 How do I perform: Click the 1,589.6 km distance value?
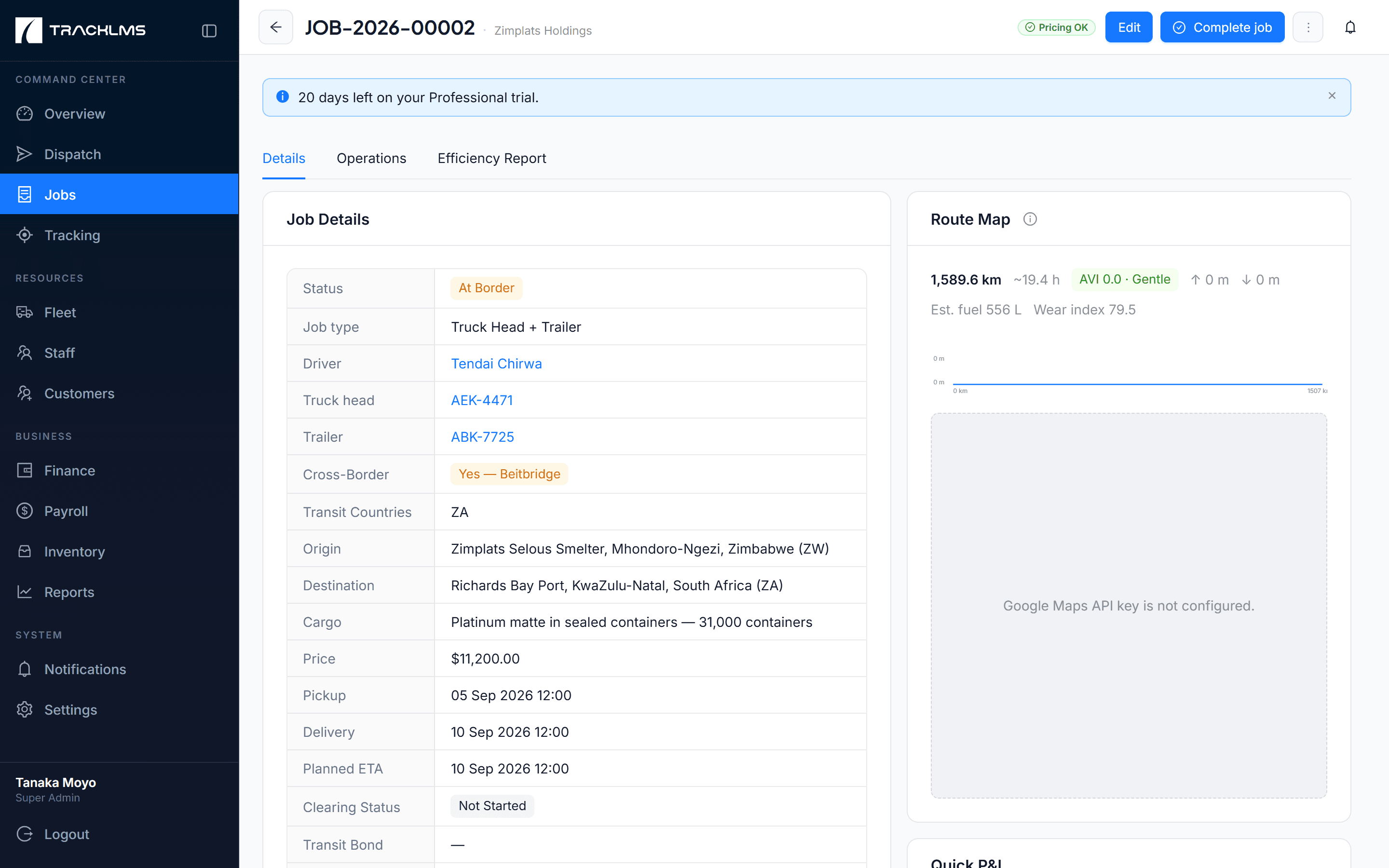click(966, 280)
